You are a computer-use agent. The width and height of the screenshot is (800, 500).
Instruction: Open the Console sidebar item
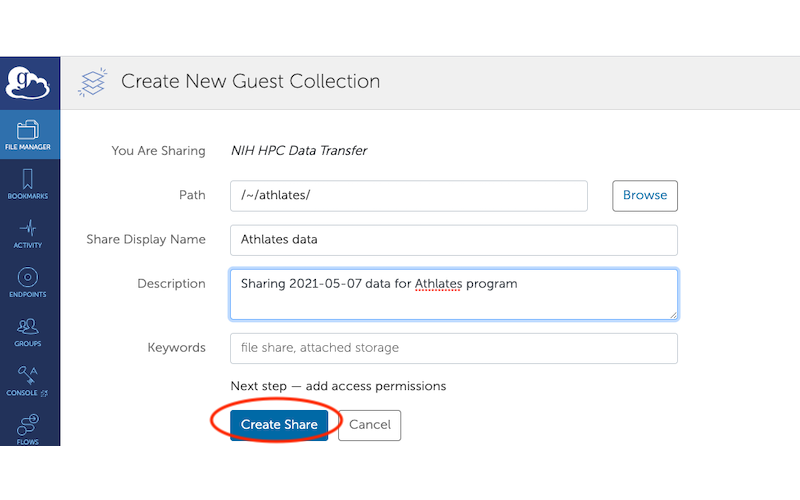(28, 380)
